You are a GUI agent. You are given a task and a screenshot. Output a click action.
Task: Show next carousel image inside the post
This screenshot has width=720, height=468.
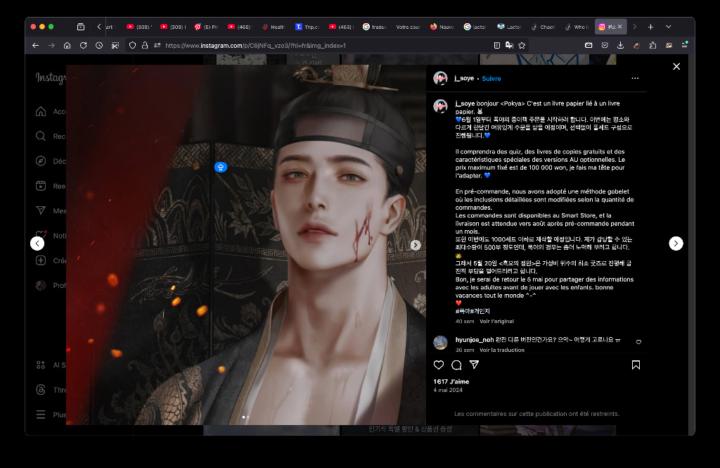pos(415,245)
